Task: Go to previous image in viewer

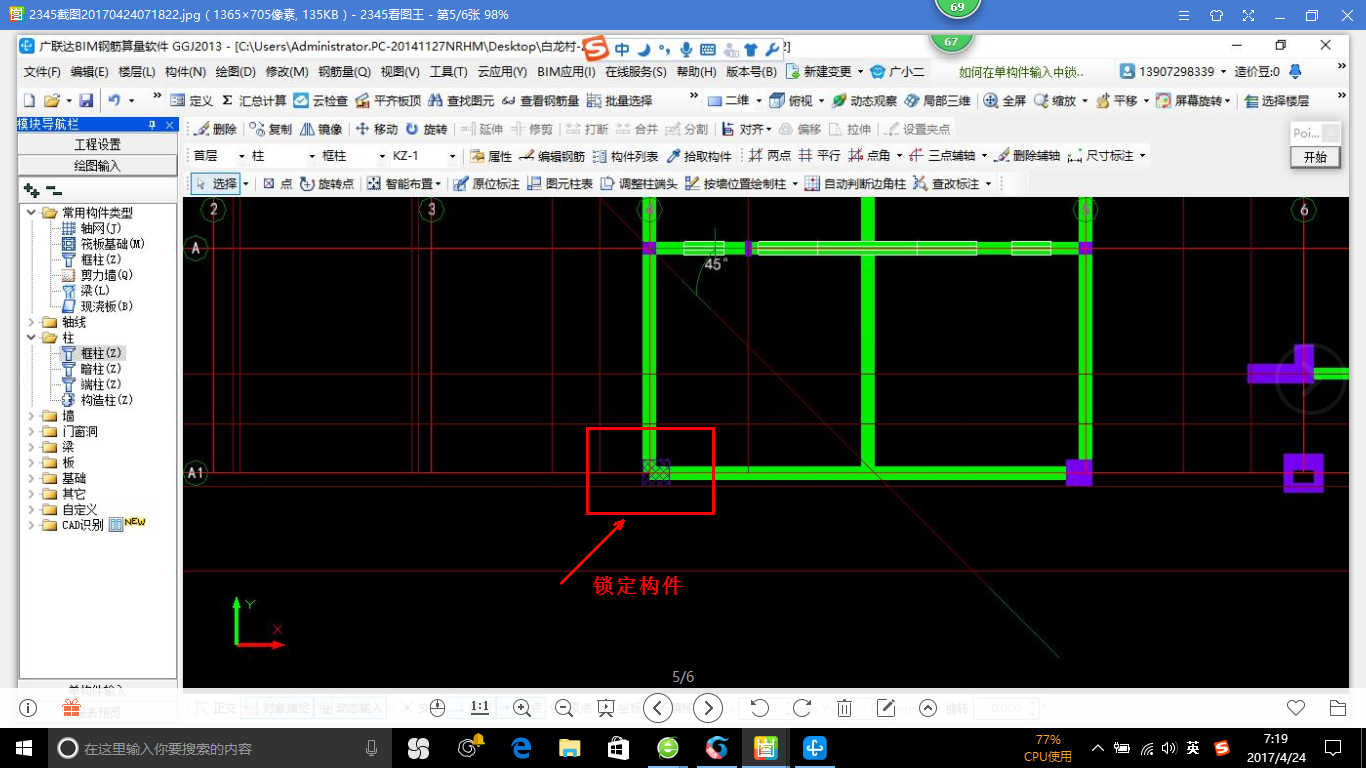Action: (x=657, y=708)
